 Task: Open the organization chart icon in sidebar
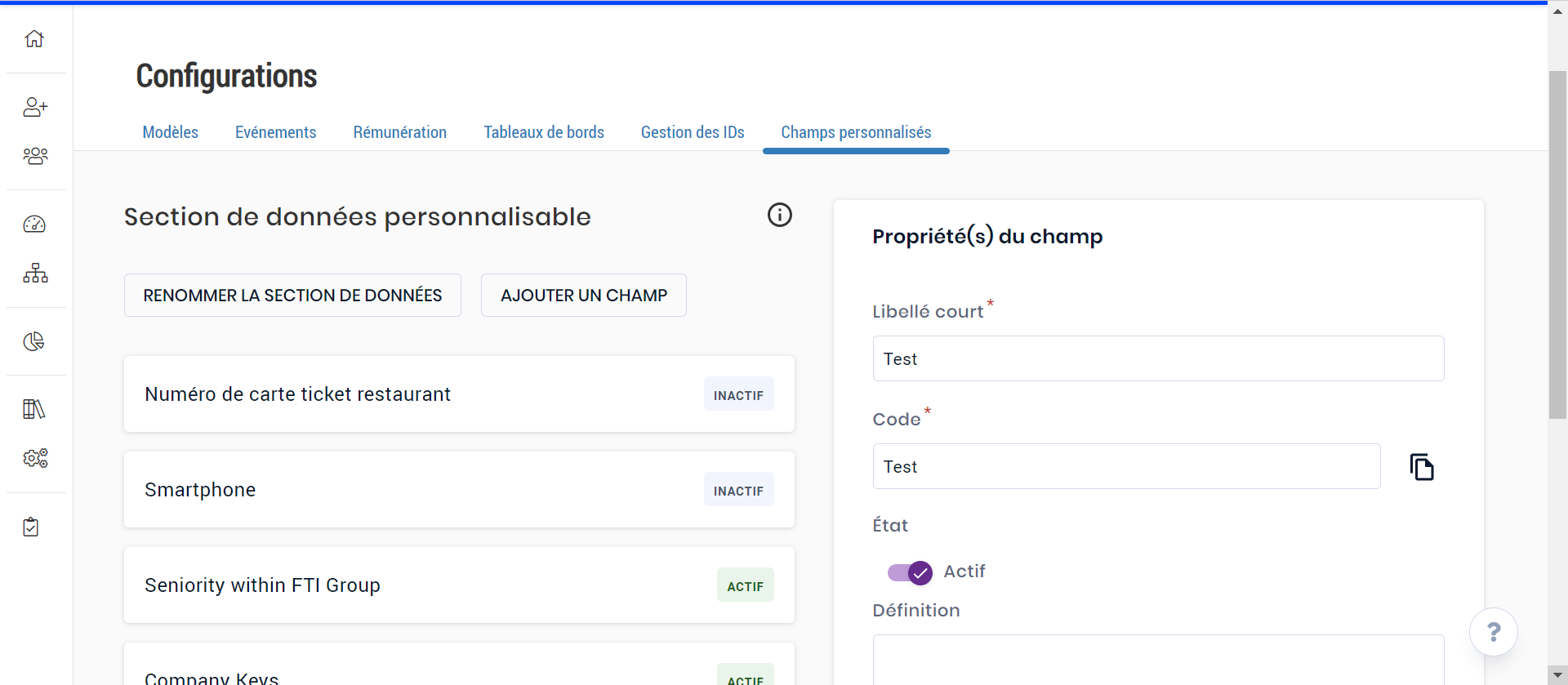[35, 273]
